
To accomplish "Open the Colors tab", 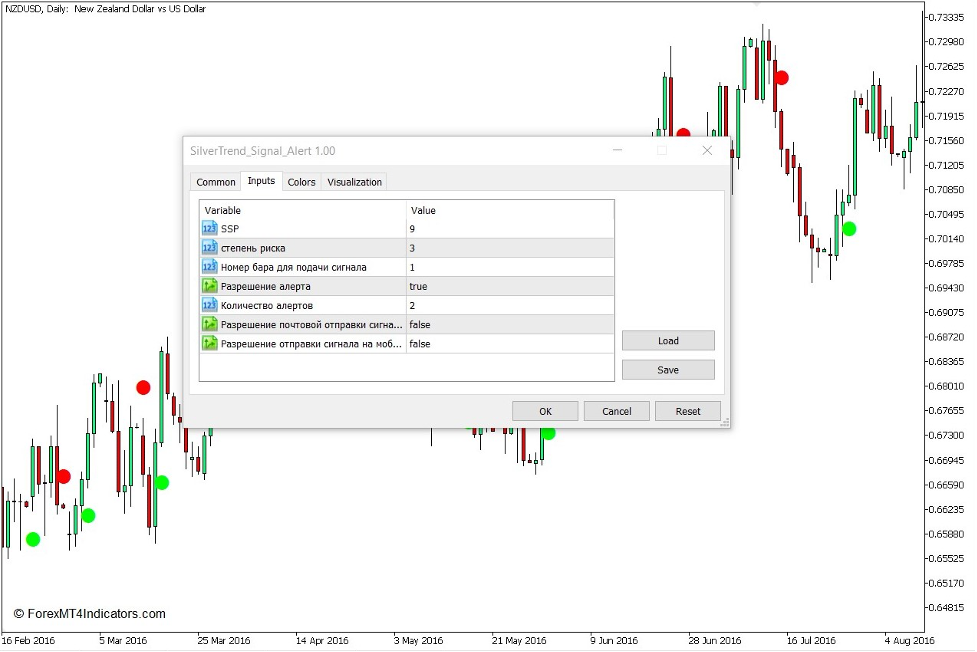I will point(301,182).
